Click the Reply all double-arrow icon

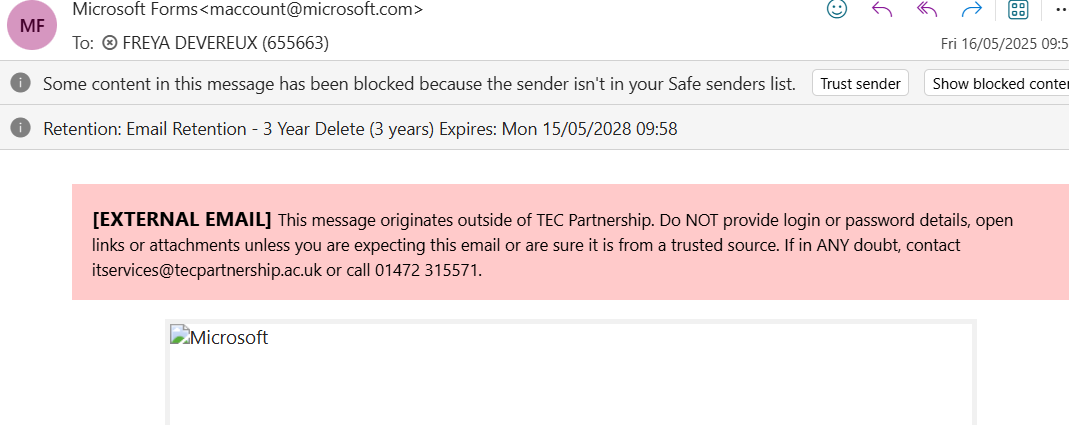pyautogui.click(x=927, y=9)
